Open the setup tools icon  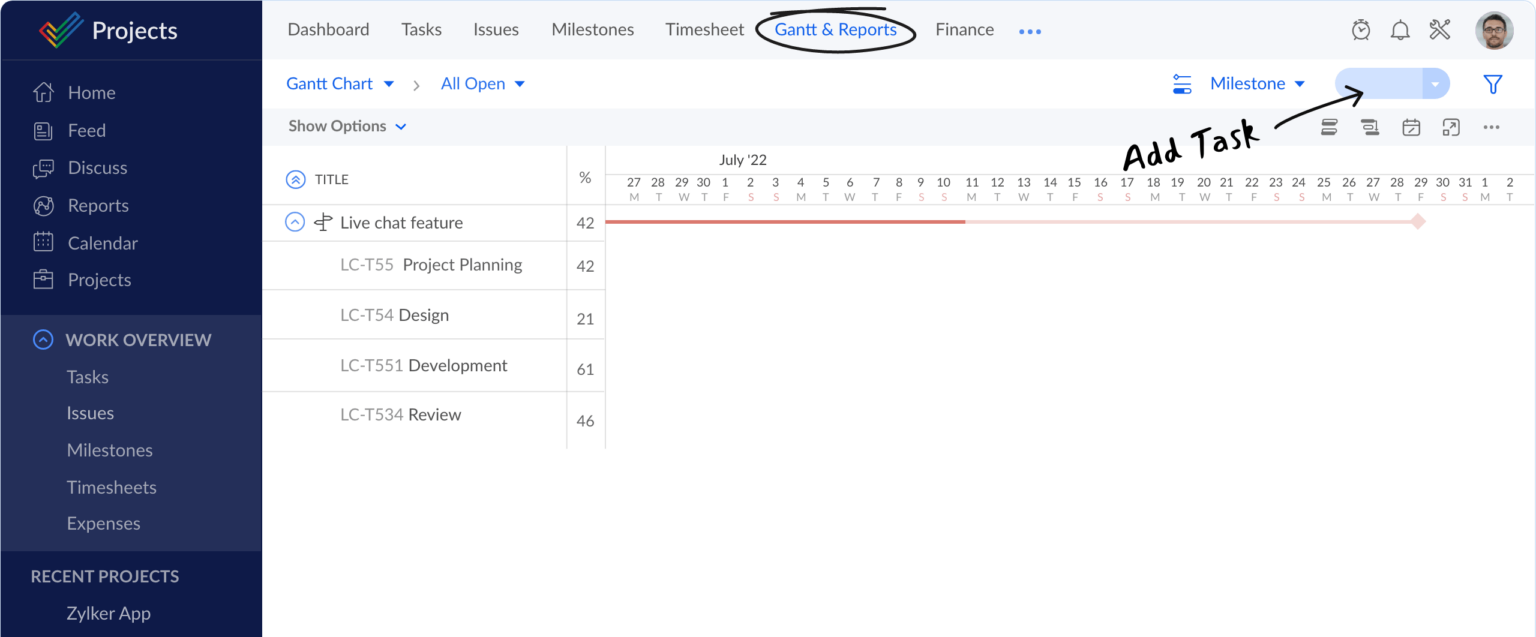pos(1440,30)
